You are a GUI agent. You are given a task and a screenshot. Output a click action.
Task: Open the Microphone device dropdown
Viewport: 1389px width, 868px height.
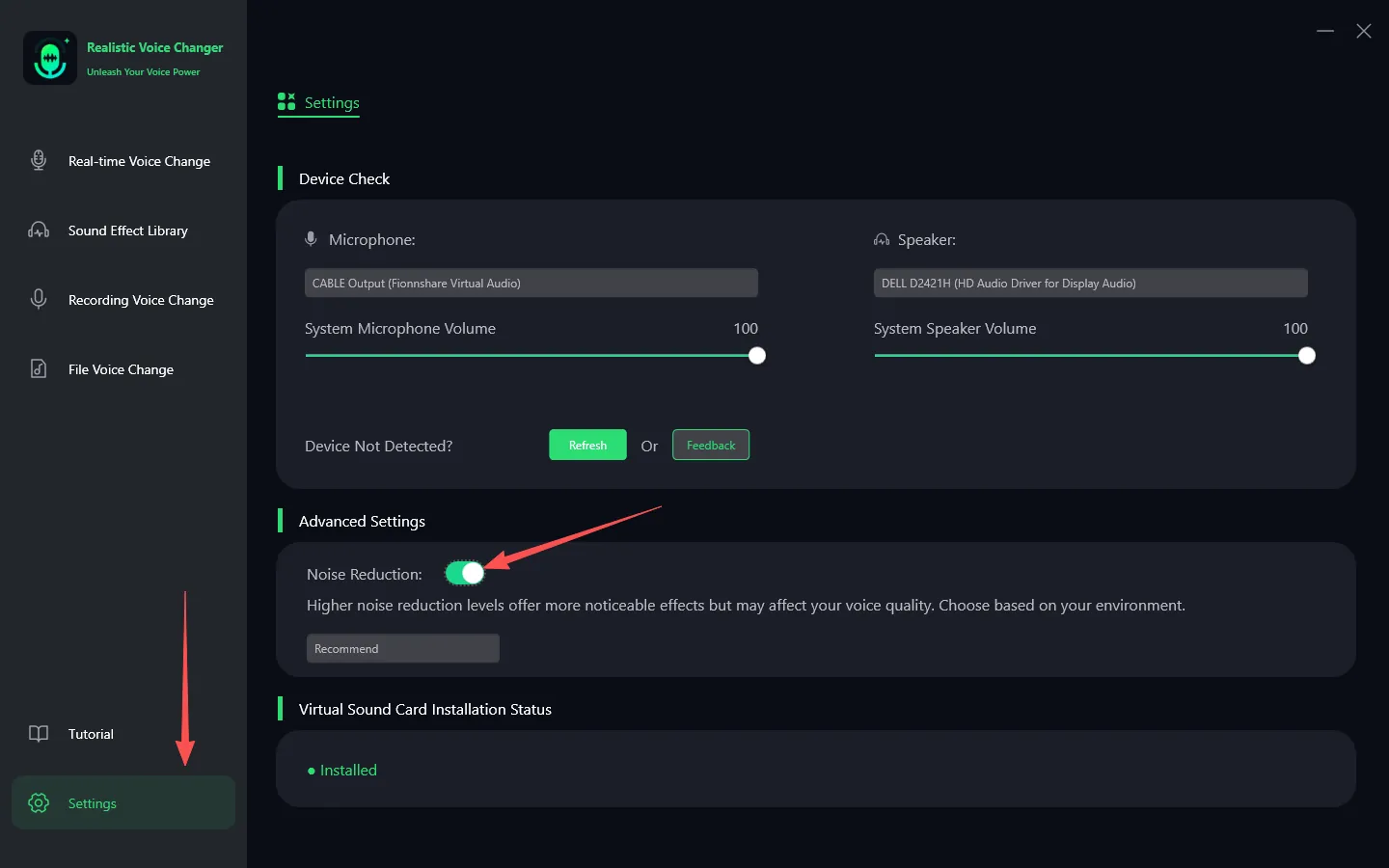tap(531, 284)
